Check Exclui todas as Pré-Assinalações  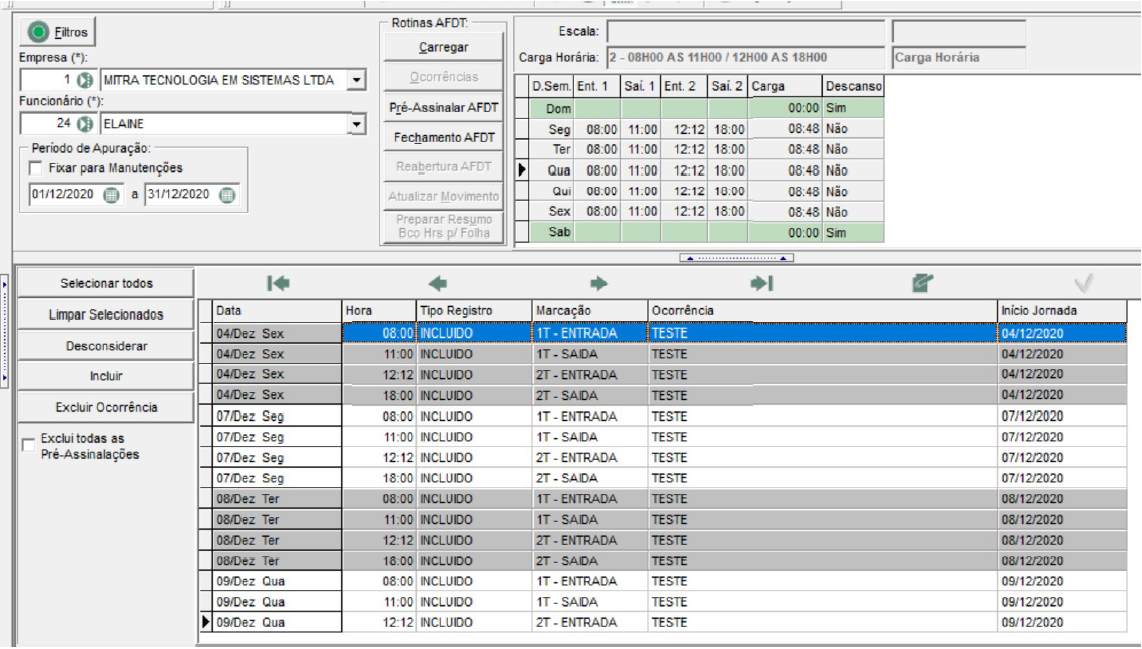(28, 445)
